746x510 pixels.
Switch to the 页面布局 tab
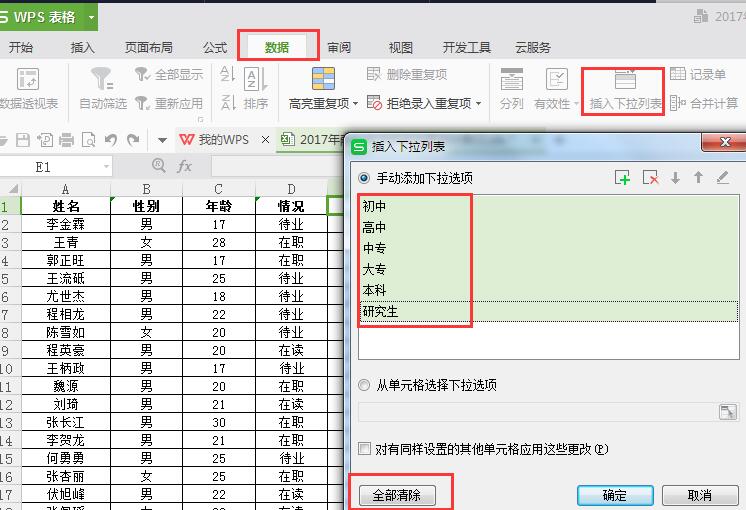pos(148,48)
